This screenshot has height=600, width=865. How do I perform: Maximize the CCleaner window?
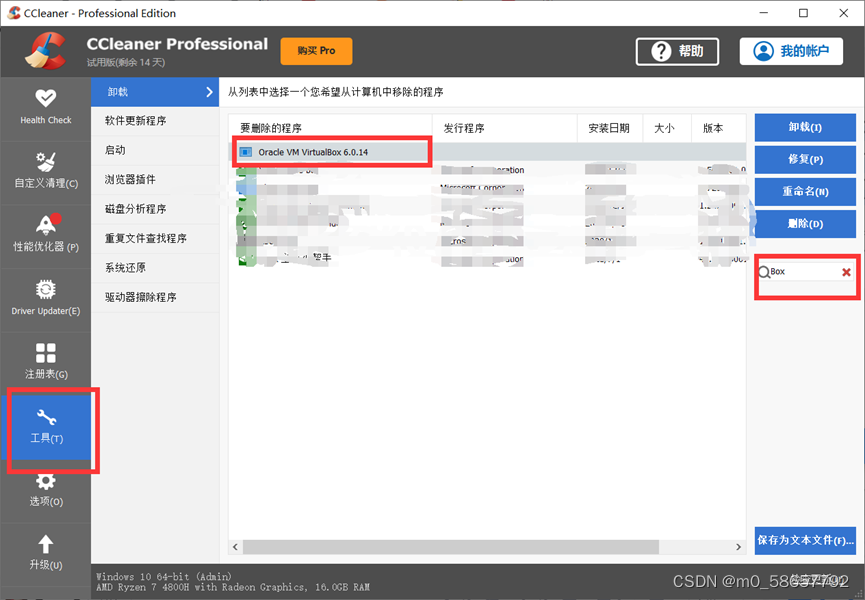[x=803, y=13]
